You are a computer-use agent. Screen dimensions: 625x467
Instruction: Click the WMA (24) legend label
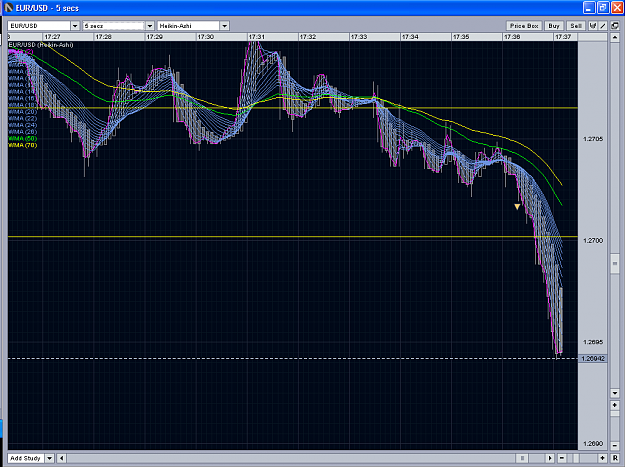23,125
